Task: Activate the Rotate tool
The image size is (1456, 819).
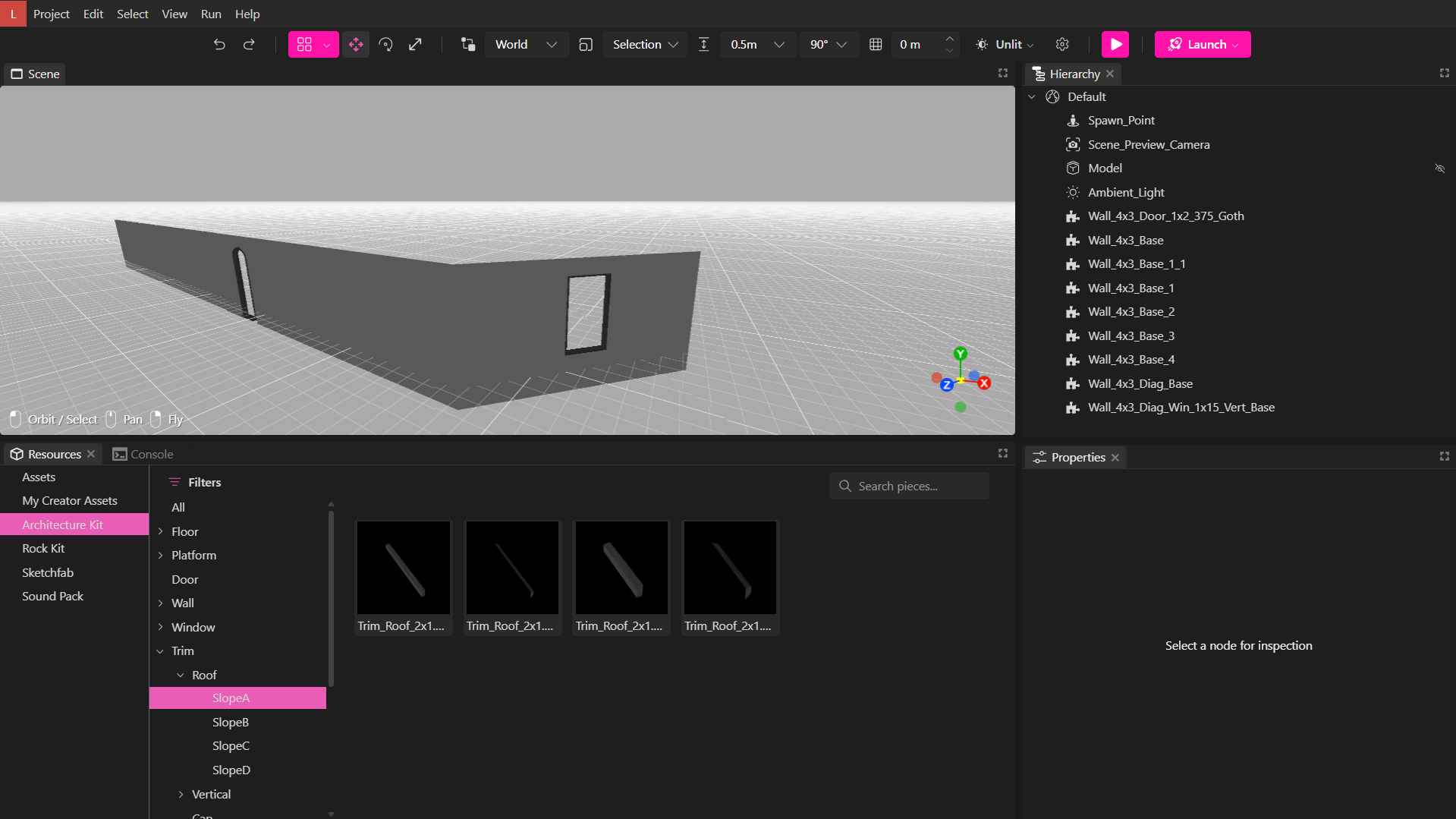Action: tap(385, 45)
